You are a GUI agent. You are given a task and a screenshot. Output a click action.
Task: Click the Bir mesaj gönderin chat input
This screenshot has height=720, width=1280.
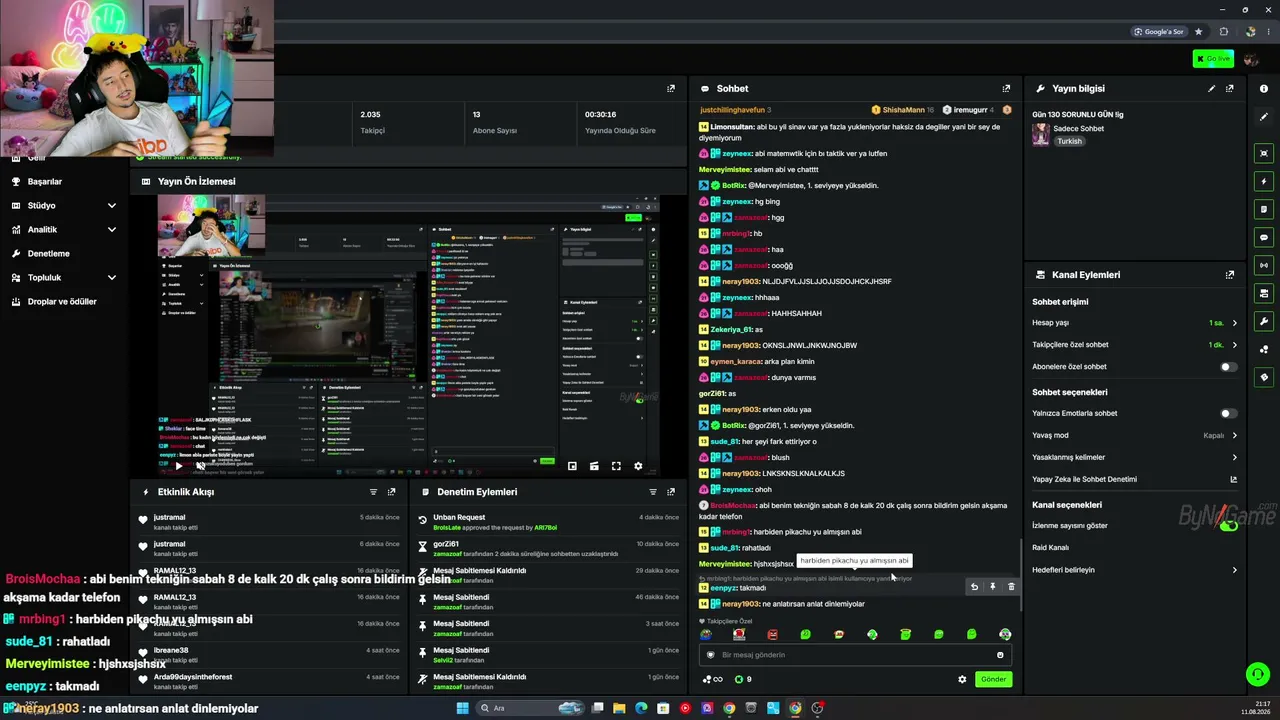pyautogui.click(x=855, y=655)
